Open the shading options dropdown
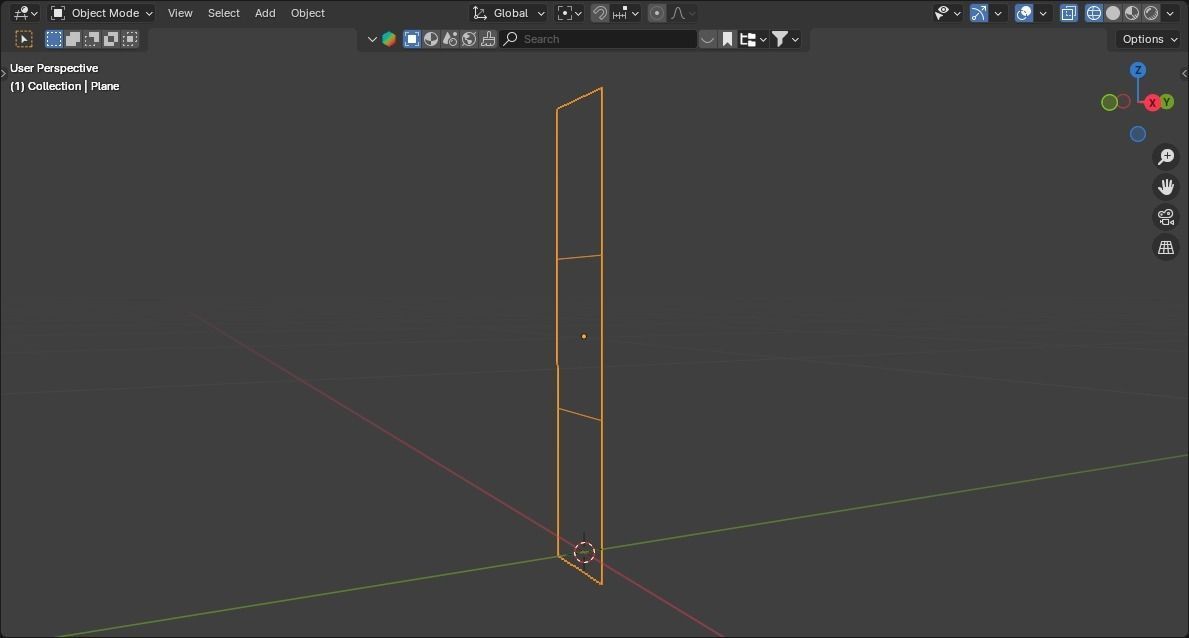The width and height of the screenshot is (1189, 638). (x=1169, y=13)
